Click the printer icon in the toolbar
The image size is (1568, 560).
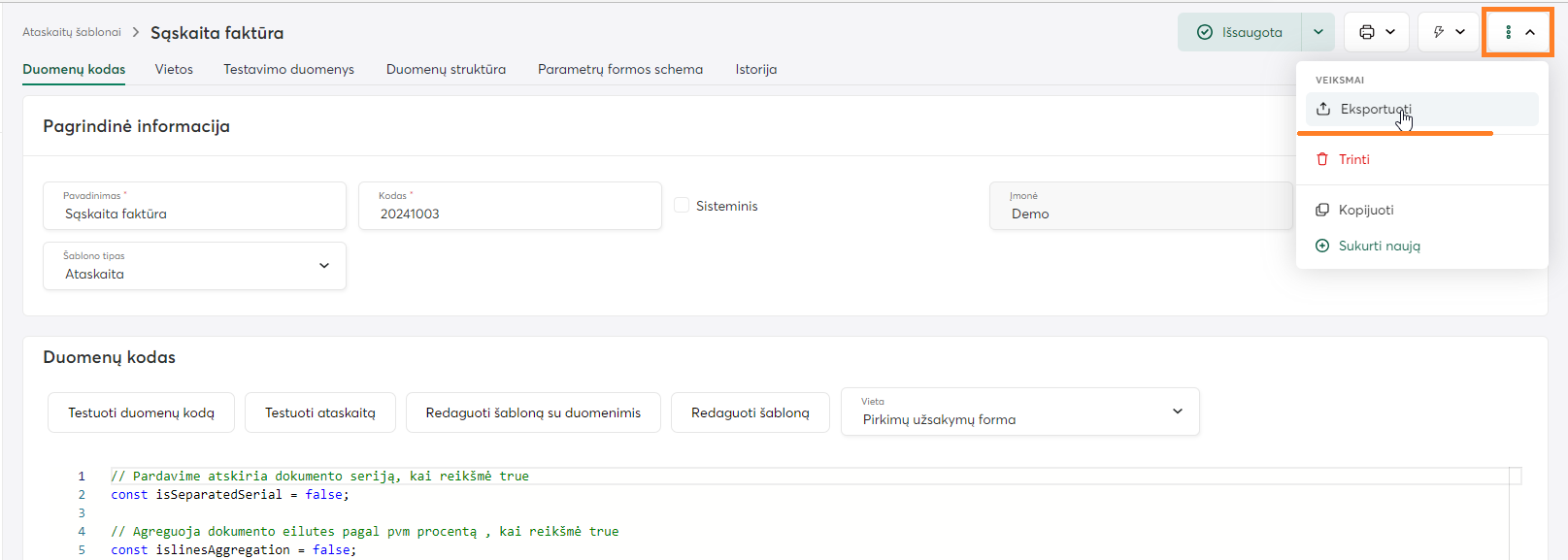pyautogui.click(x=1367, y=32)
